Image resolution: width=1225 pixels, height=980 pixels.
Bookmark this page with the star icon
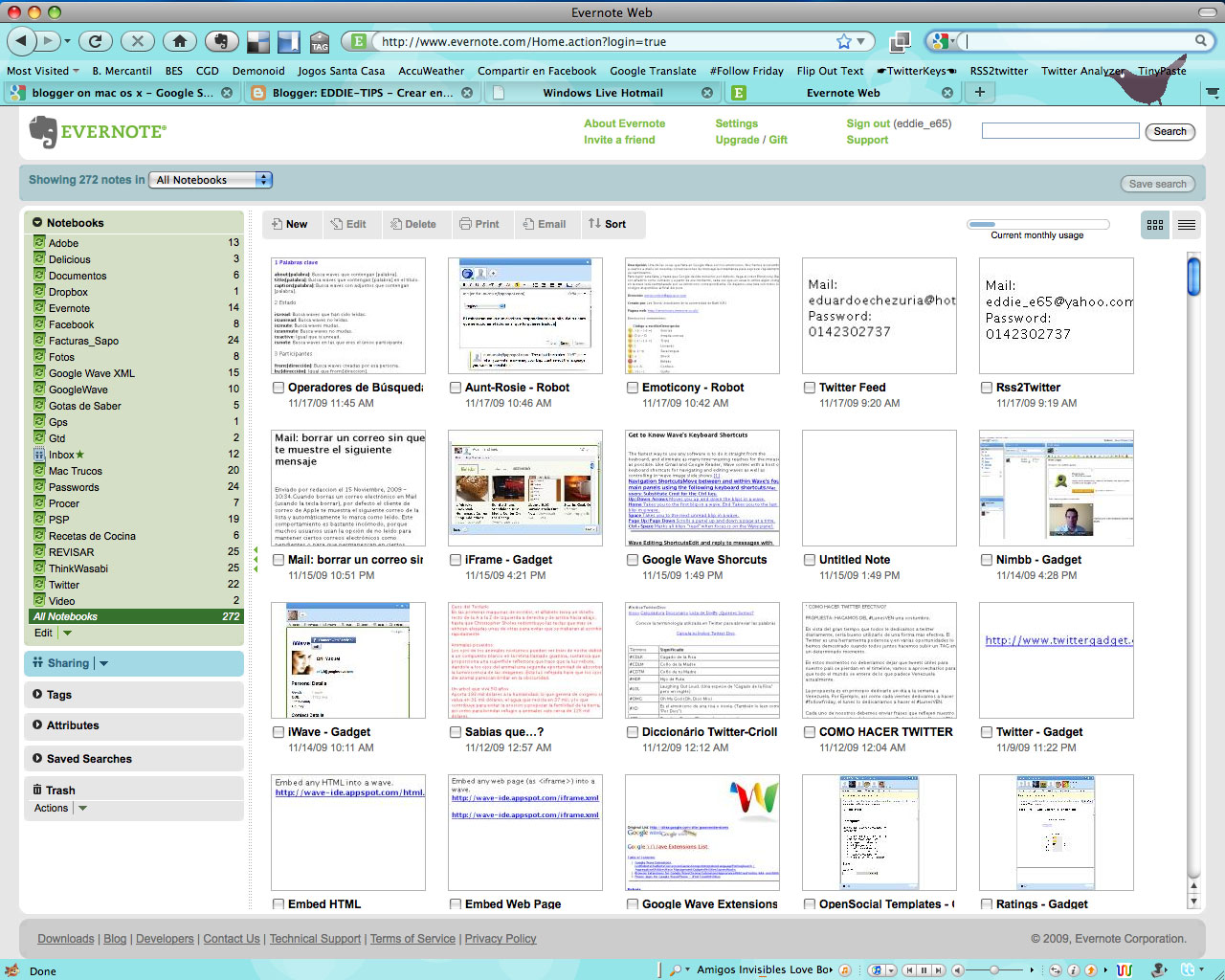(x=843, y=41)
